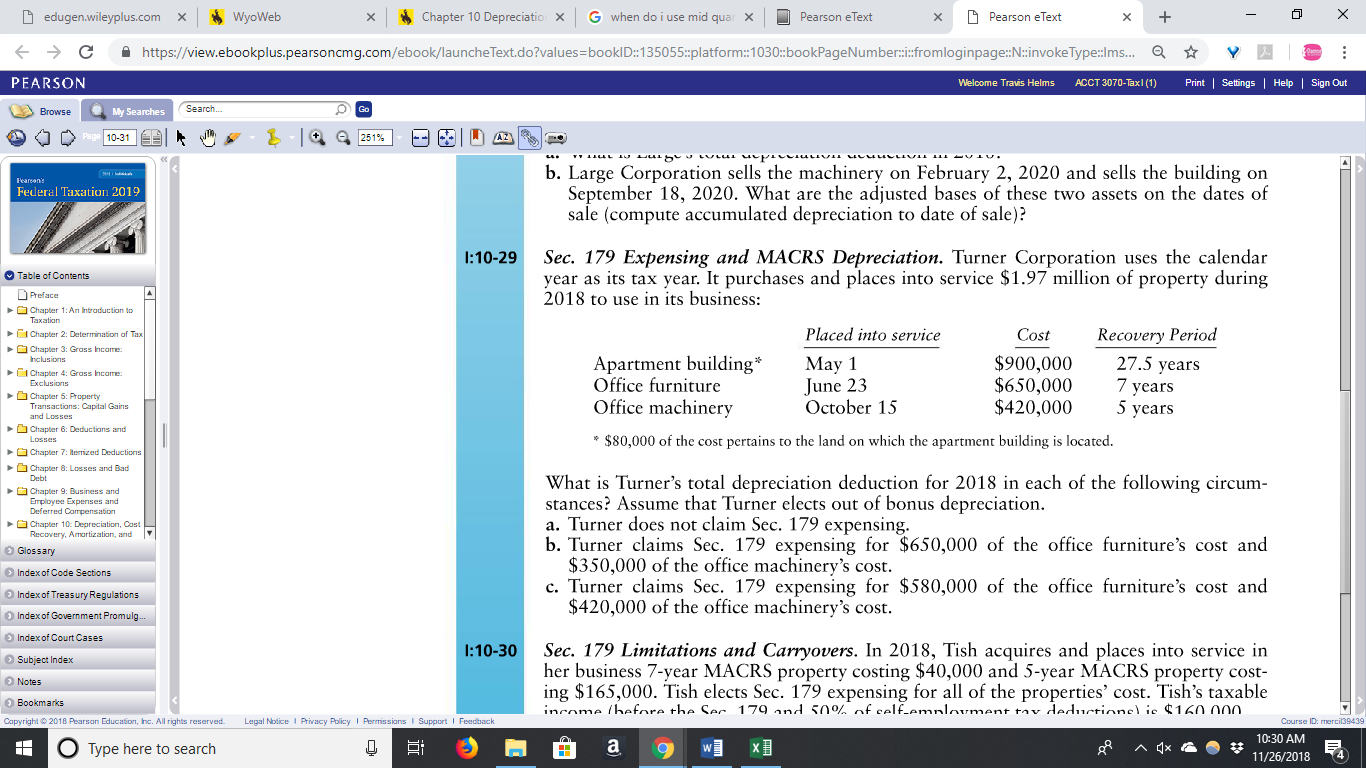Activate the Highlighter tool
Image resolution: width=1366 pixels, height=768 pixels.
point(234,138)
